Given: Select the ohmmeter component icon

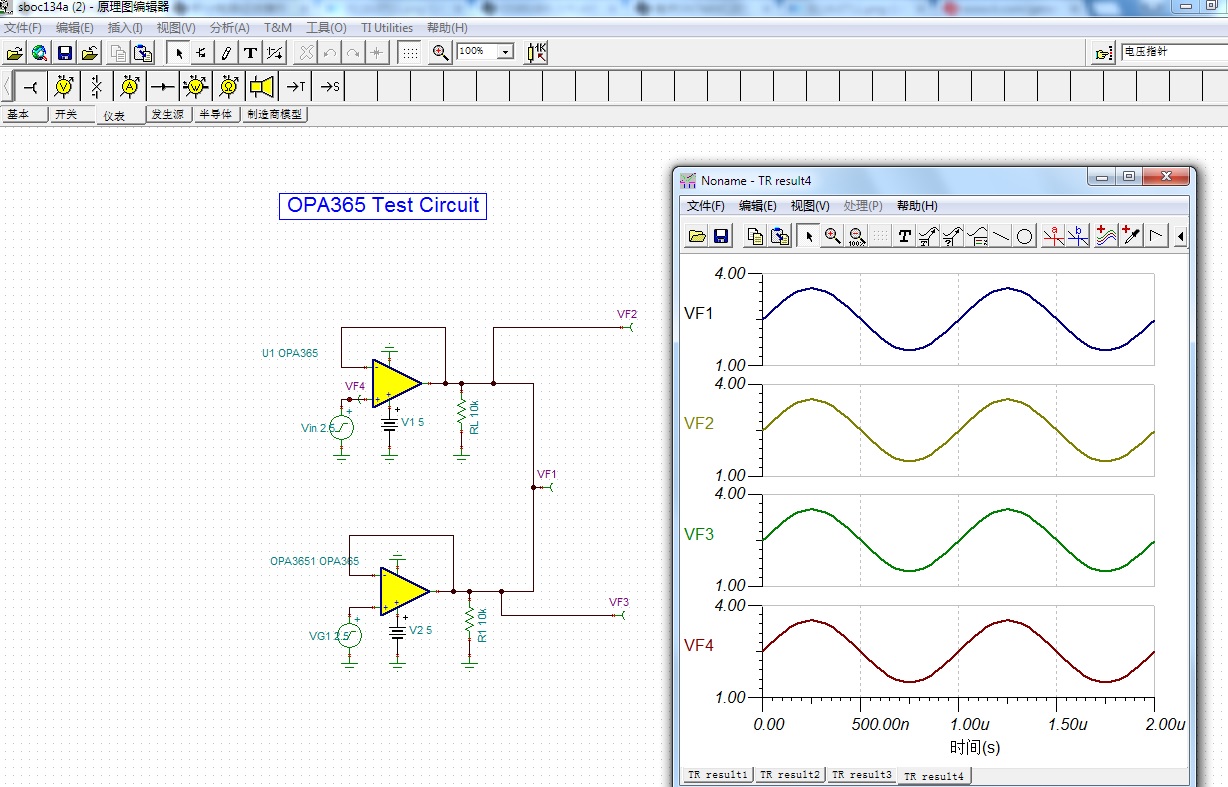Looking at the screenshot, I should click(x=229, y=86).
